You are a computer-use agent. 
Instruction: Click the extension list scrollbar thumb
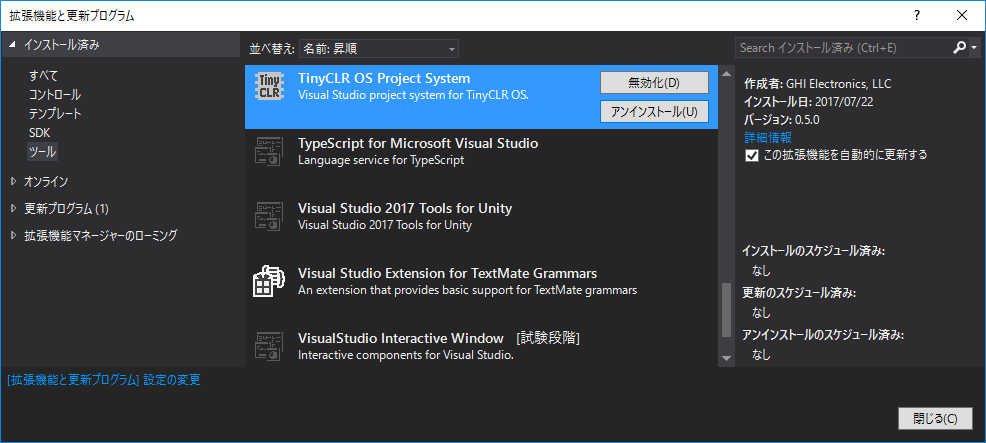point(726,310)
